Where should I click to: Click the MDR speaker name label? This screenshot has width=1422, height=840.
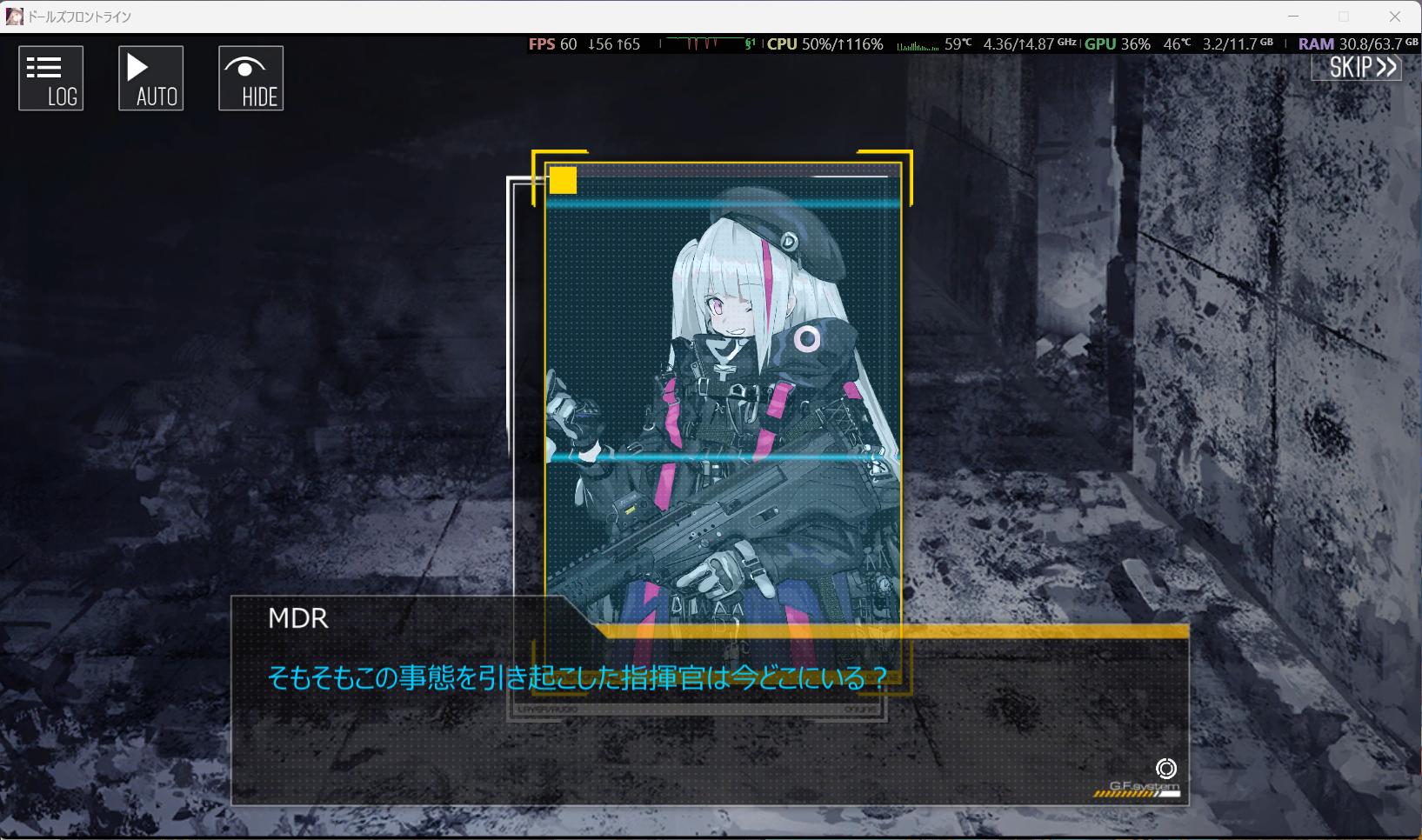[x=298, y=618]
